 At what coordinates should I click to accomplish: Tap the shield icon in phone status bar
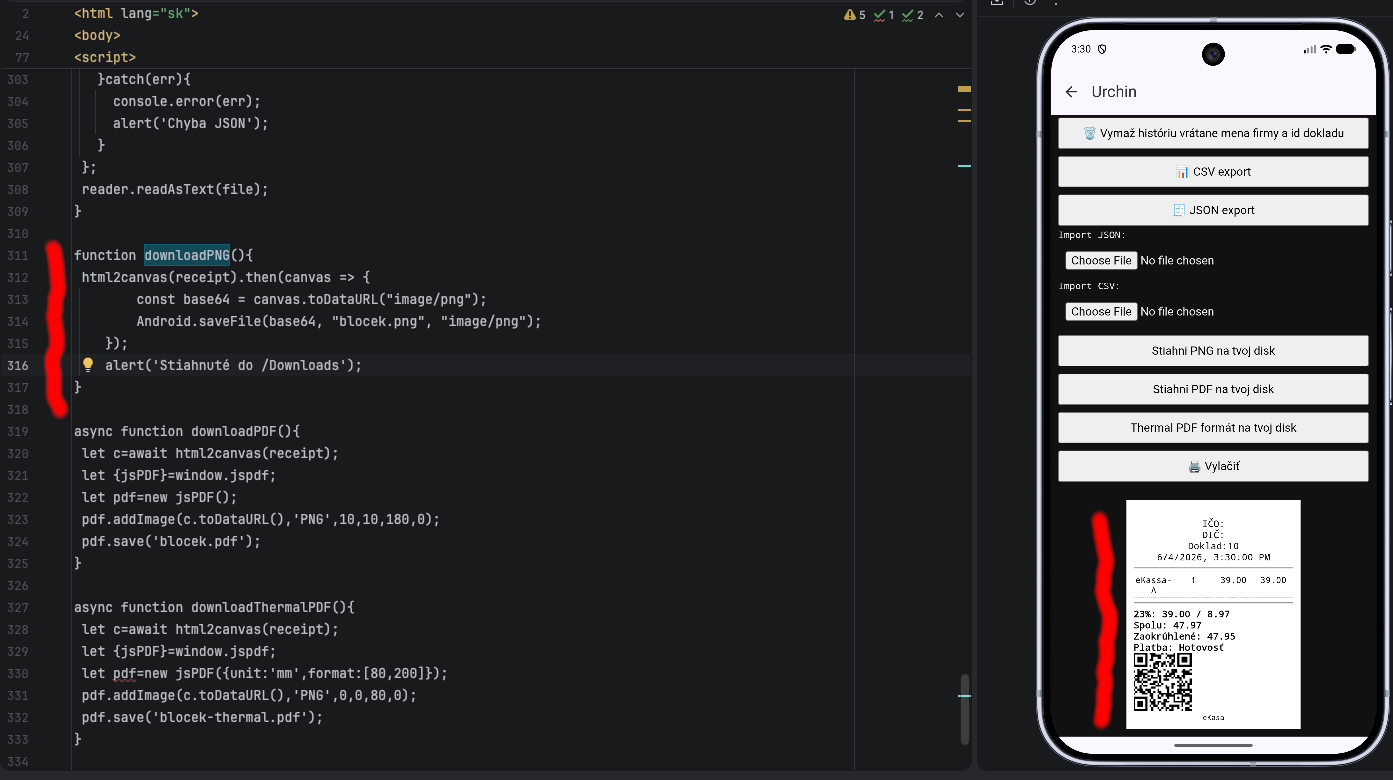point(1102,49)
